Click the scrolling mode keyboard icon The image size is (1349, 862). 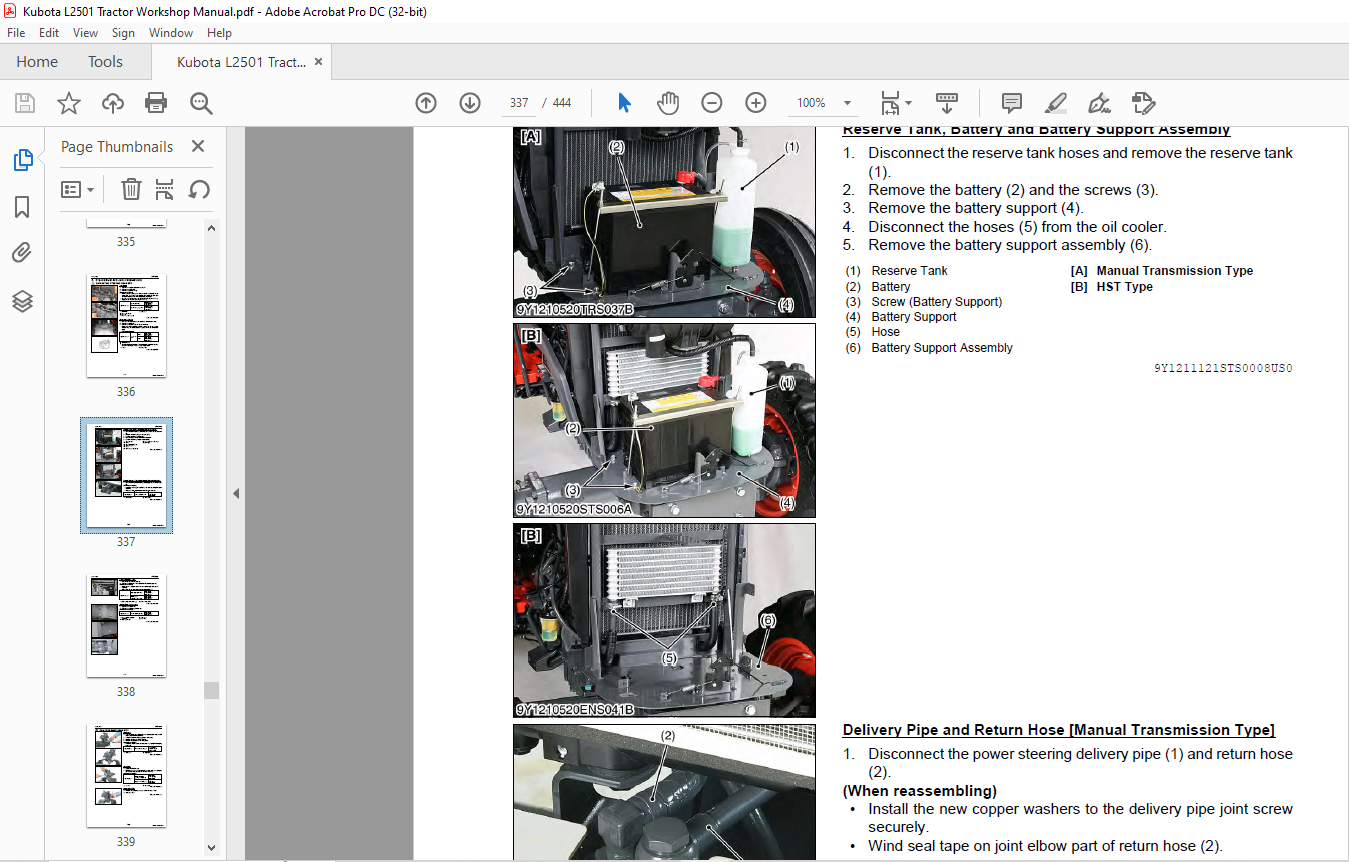(947, 103)
